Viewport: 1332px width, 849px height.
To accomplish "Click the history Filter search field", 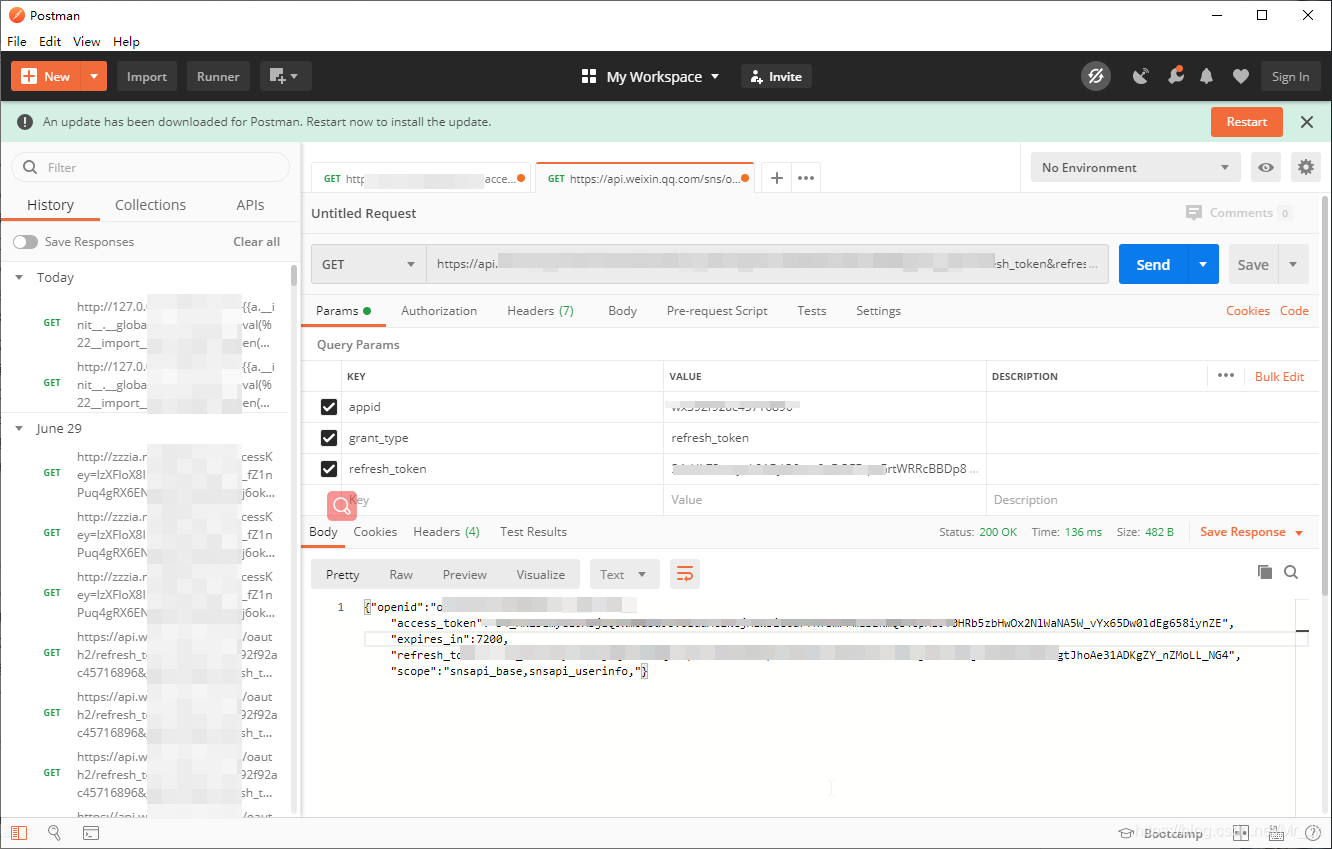I will (150, 167).
